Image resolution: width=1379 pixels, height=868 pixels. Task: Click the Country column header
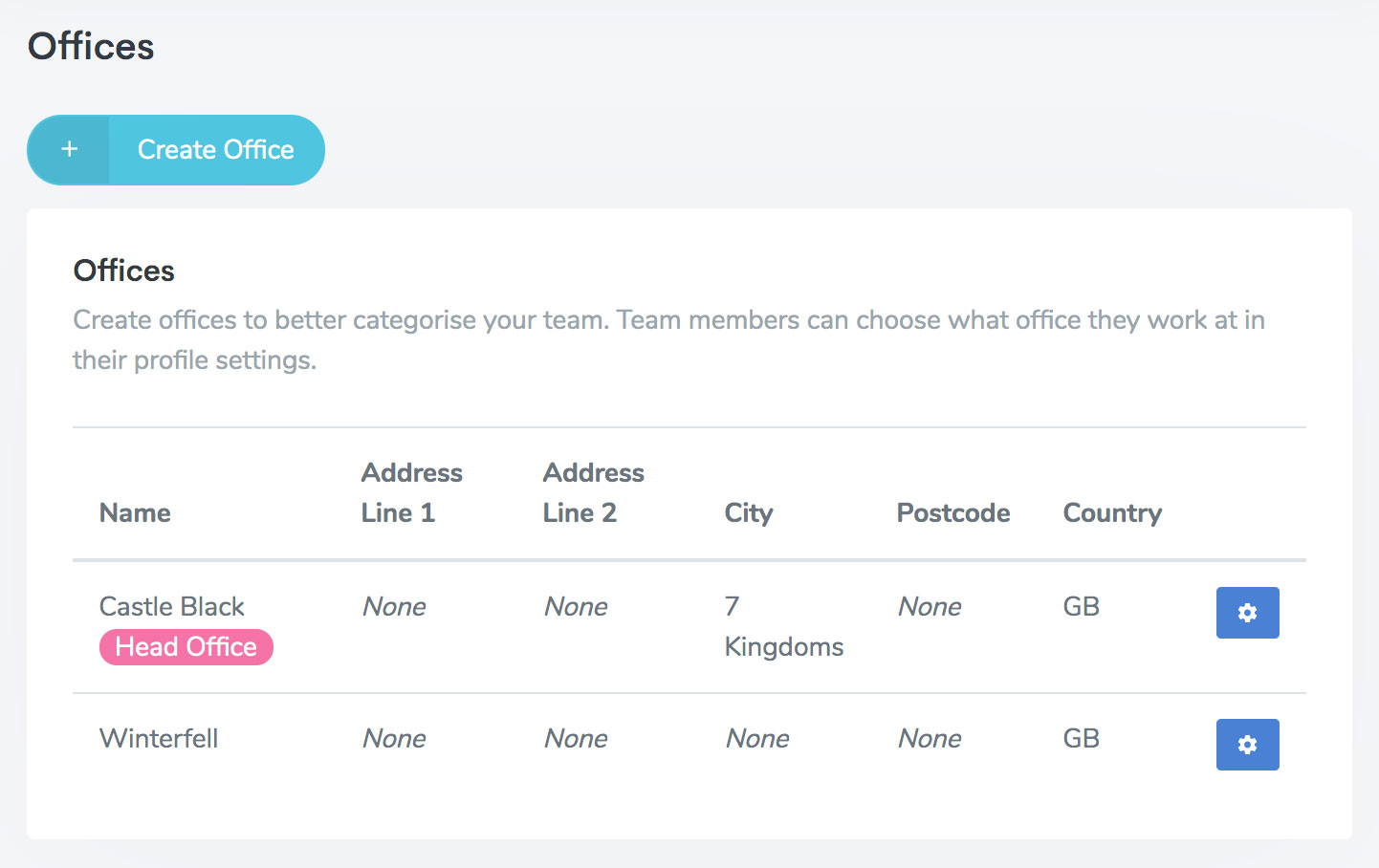pos(1112,513)
